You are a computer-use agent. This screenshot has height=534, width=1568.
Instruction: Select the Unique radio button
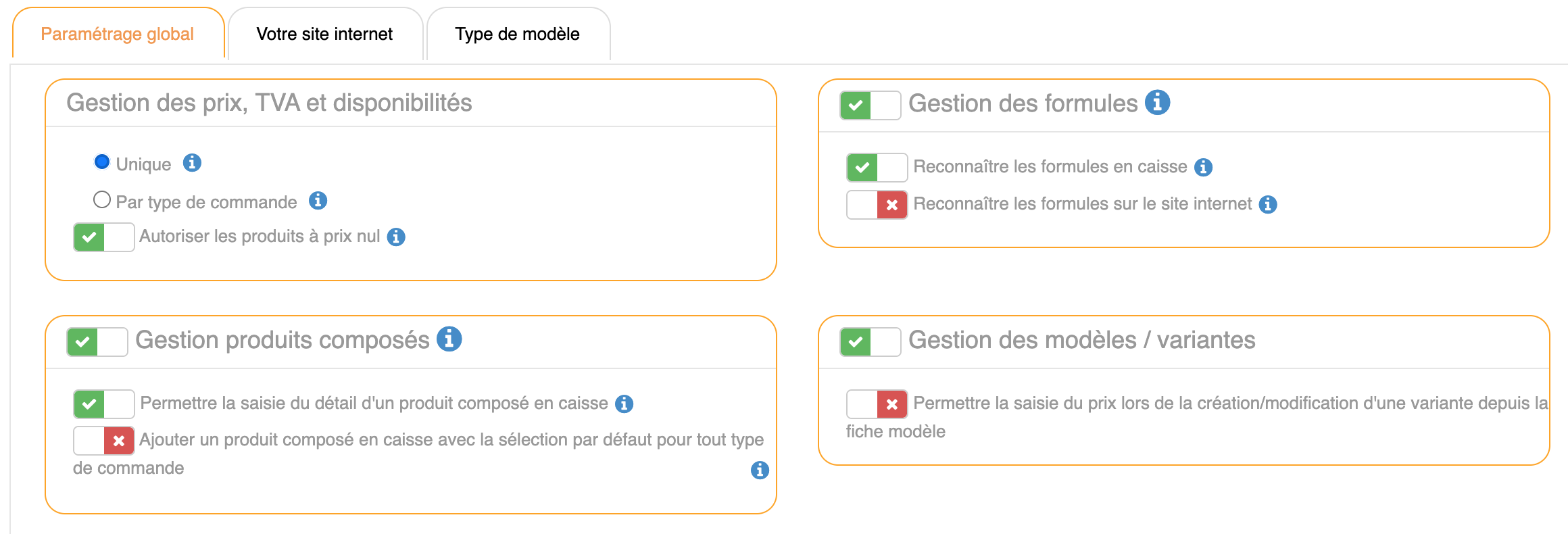pyautogui.click(x=102, y=162)
